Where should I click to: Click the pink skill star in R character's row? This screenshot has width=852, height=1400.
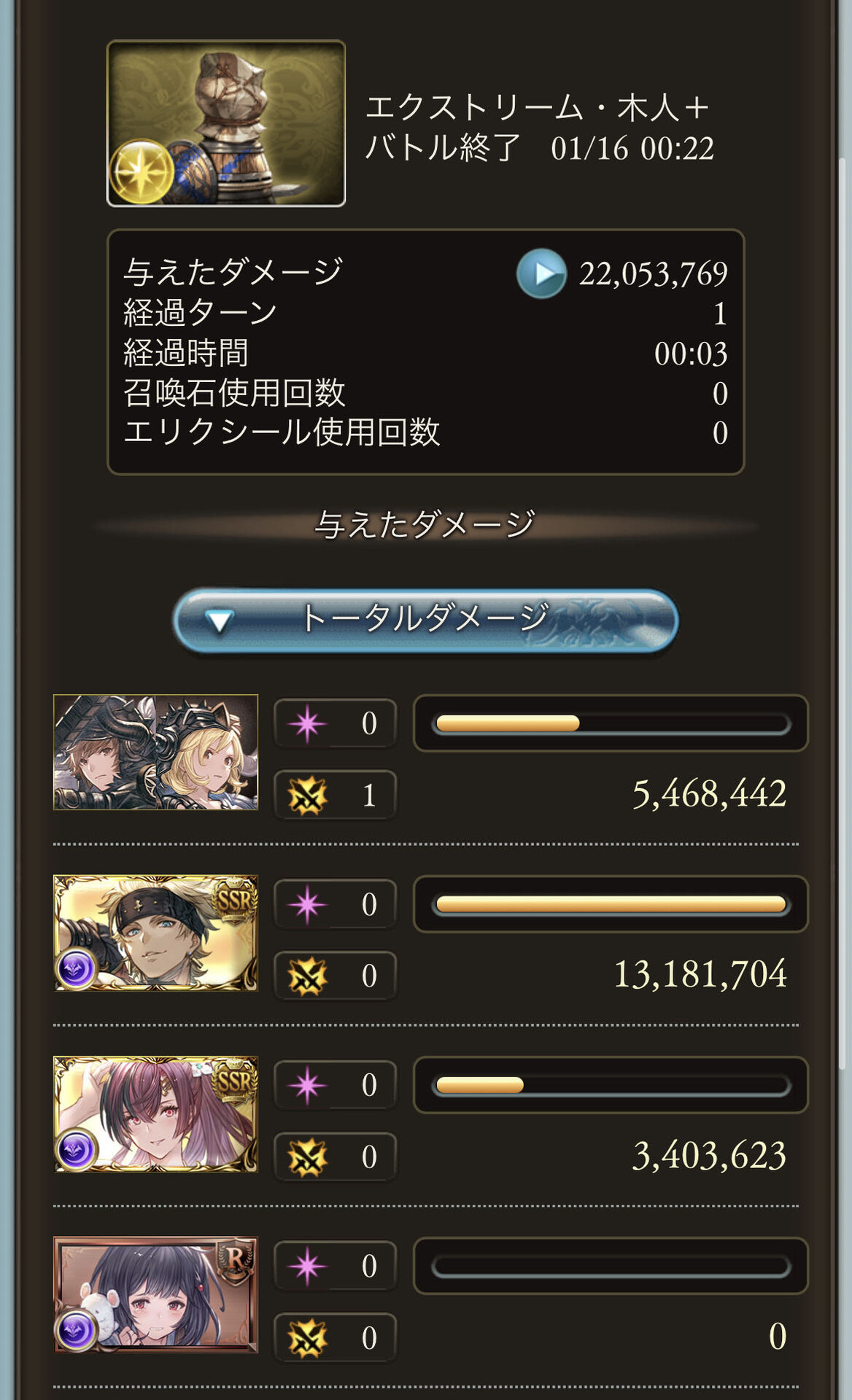[307, 1267]
